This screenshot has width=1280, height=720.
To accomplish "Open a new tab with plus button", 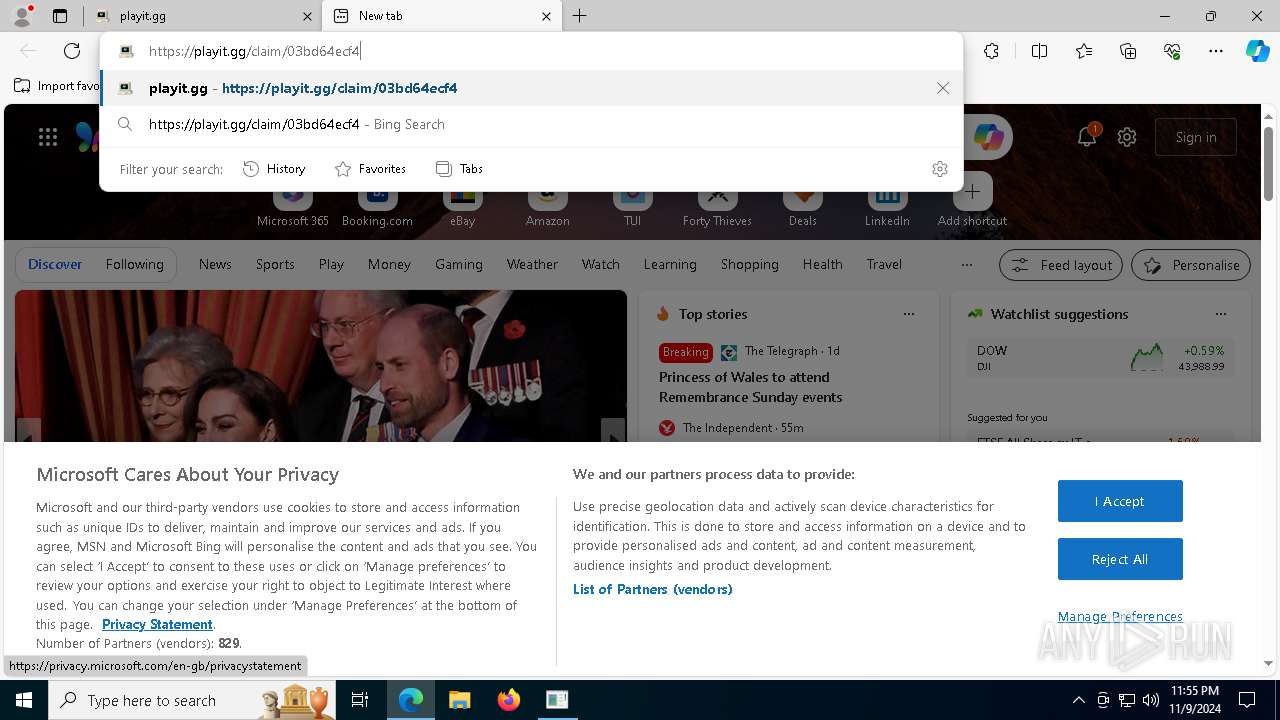I will tap(580, 16).
